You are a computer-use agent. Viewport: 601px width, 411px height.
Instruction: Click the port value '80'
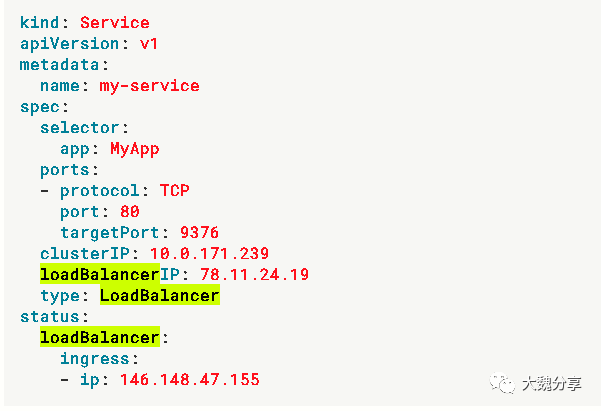pyautogui.click(x=129, y=211)
